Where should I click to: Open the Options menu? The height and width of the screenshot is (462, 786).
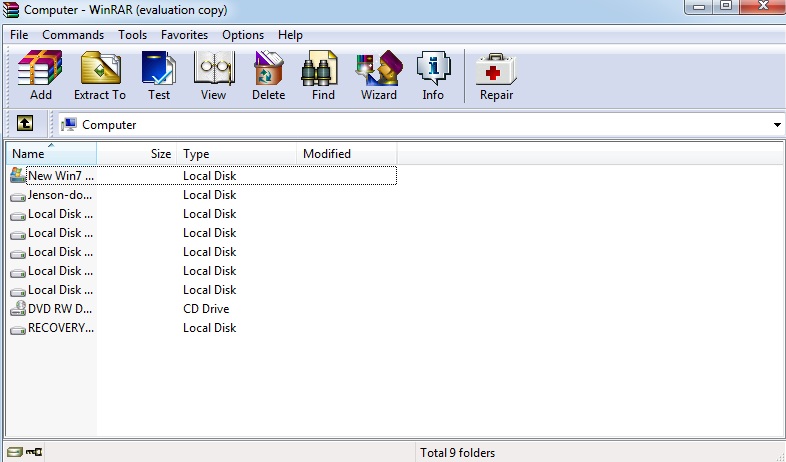click(x=243, y=35)
